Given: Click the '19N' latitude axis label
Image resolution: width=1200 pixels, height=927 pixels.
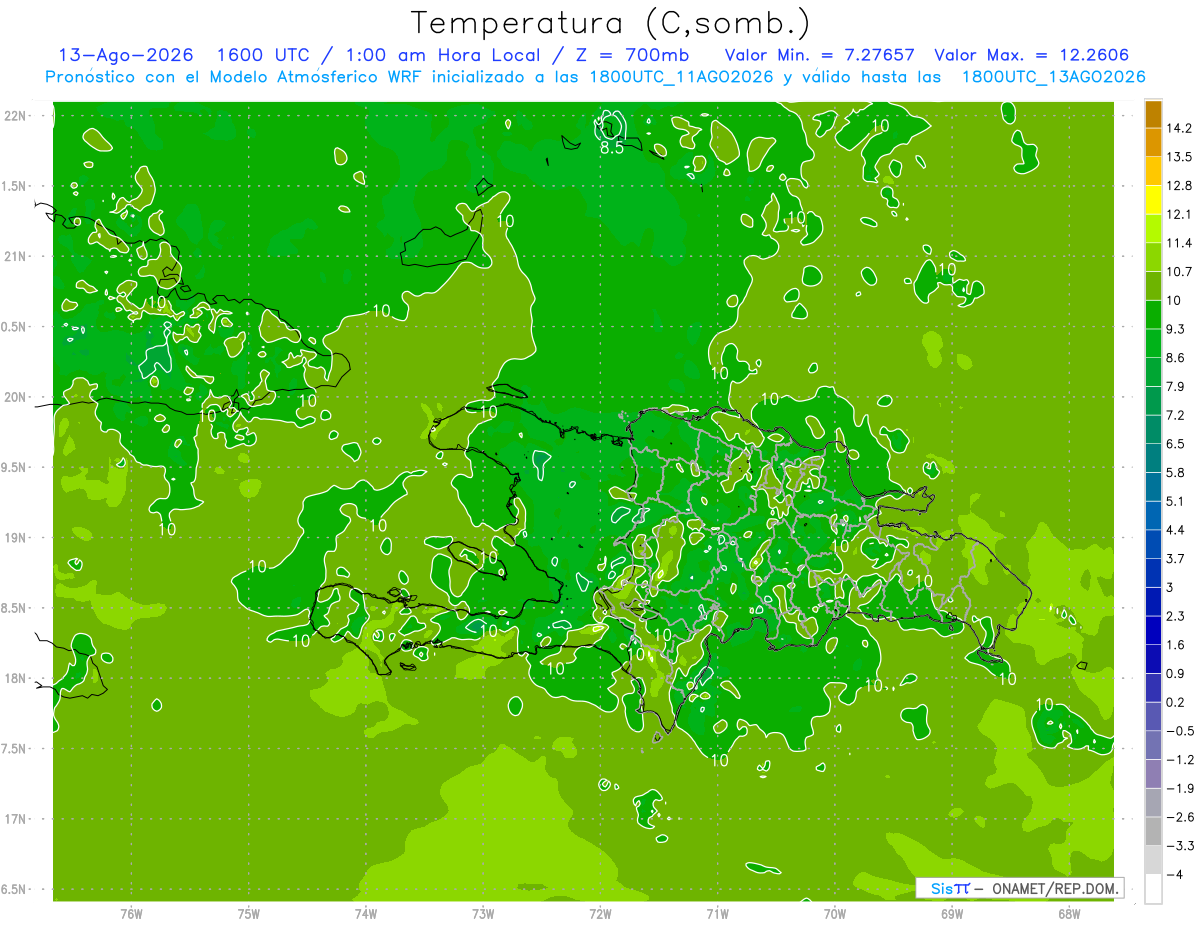Looking at the screenshot, I should click(17, 537).
